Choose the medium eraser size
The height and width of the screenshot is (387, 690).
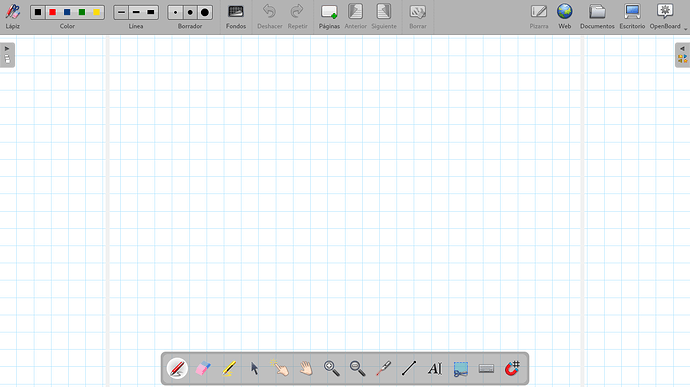click(x=190, y=12)
